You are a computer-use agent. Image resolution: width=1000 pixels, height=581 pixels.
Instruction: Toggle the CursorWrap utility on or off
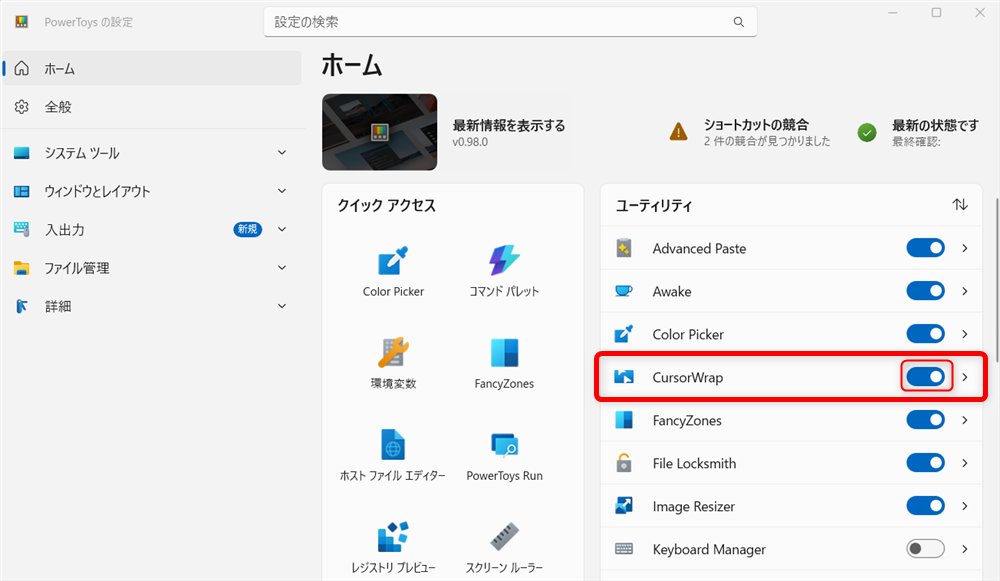click(x=925, y=376)
